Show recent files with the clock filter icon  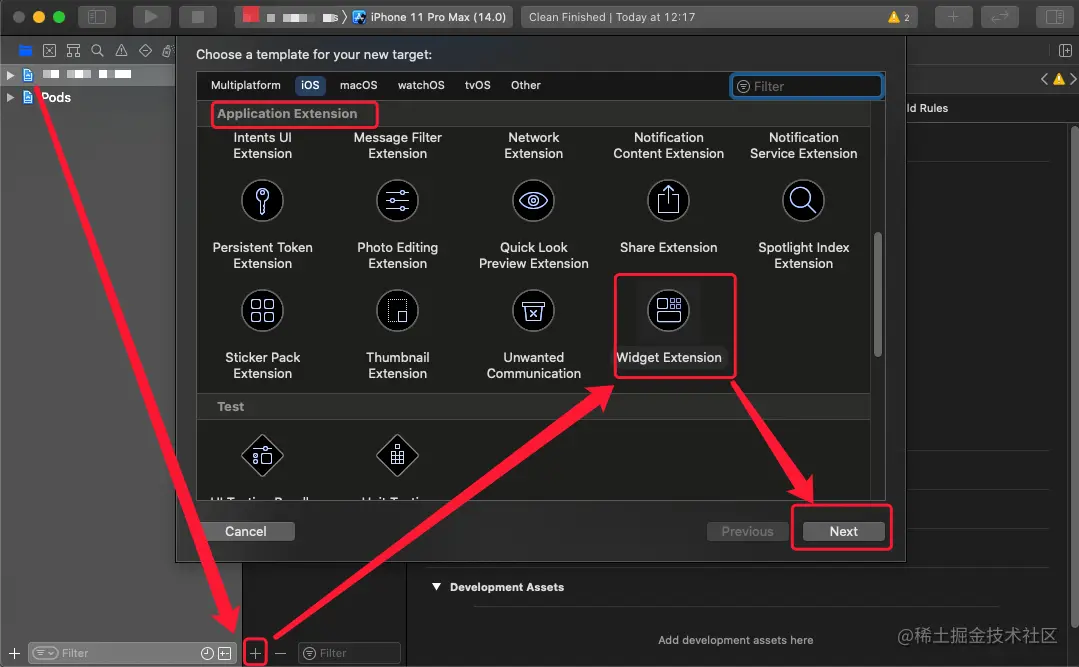click(x=206, y=653)
